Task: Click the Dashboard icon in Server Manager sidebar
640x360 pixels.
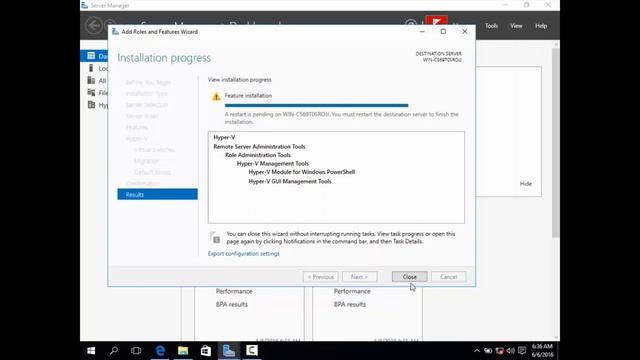Action: 91,56
